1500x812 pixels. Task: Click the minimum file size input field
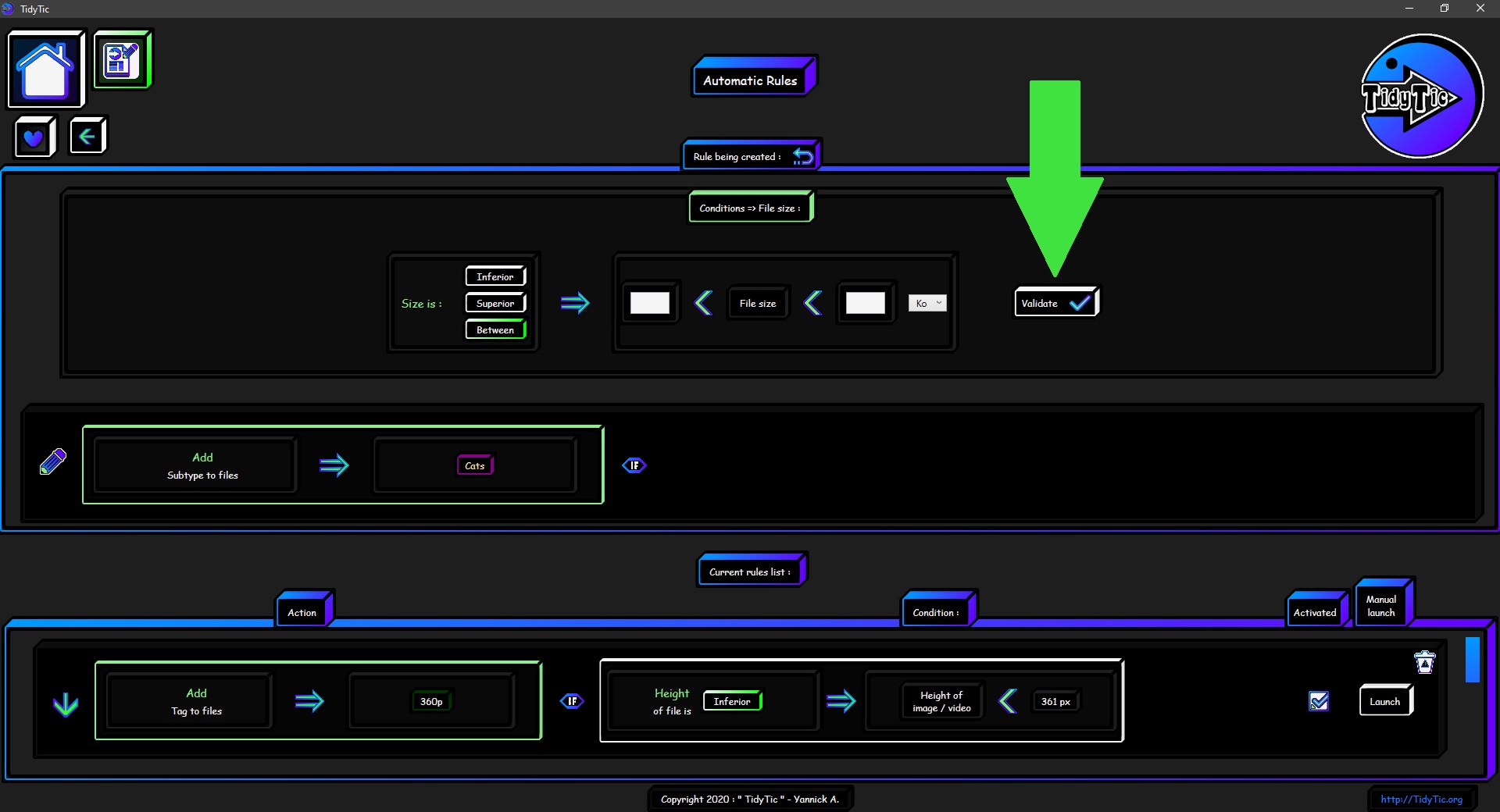[x=650, y=303]
